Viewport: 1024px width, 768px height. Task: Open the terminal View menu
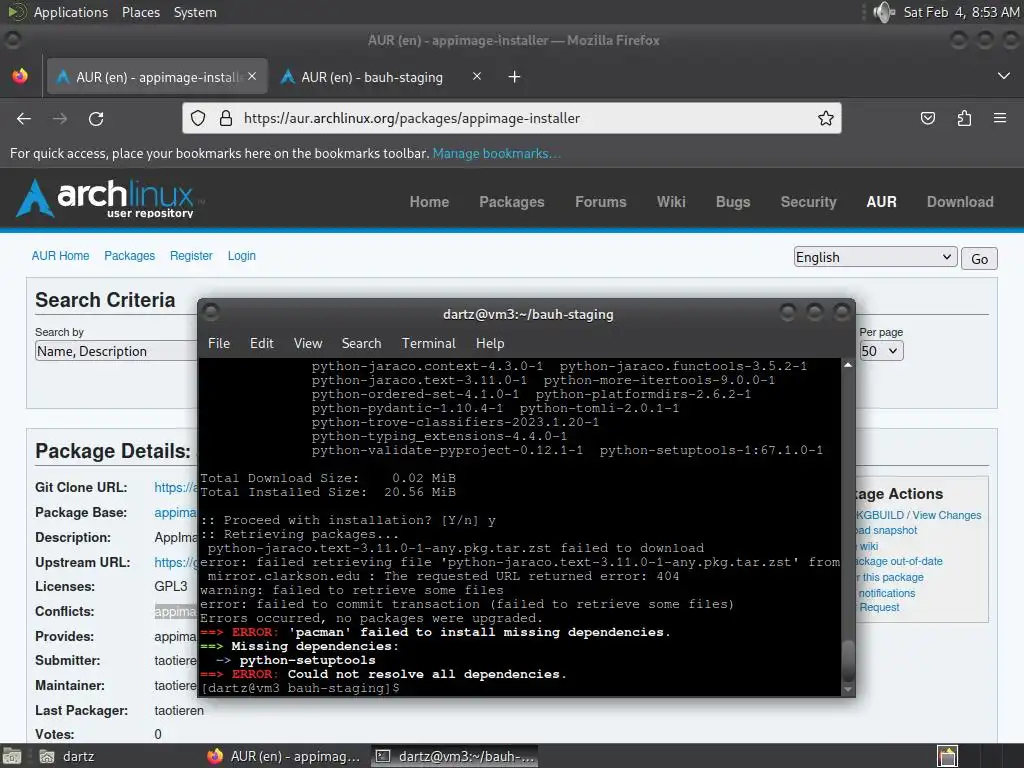[x=308, y=344]
